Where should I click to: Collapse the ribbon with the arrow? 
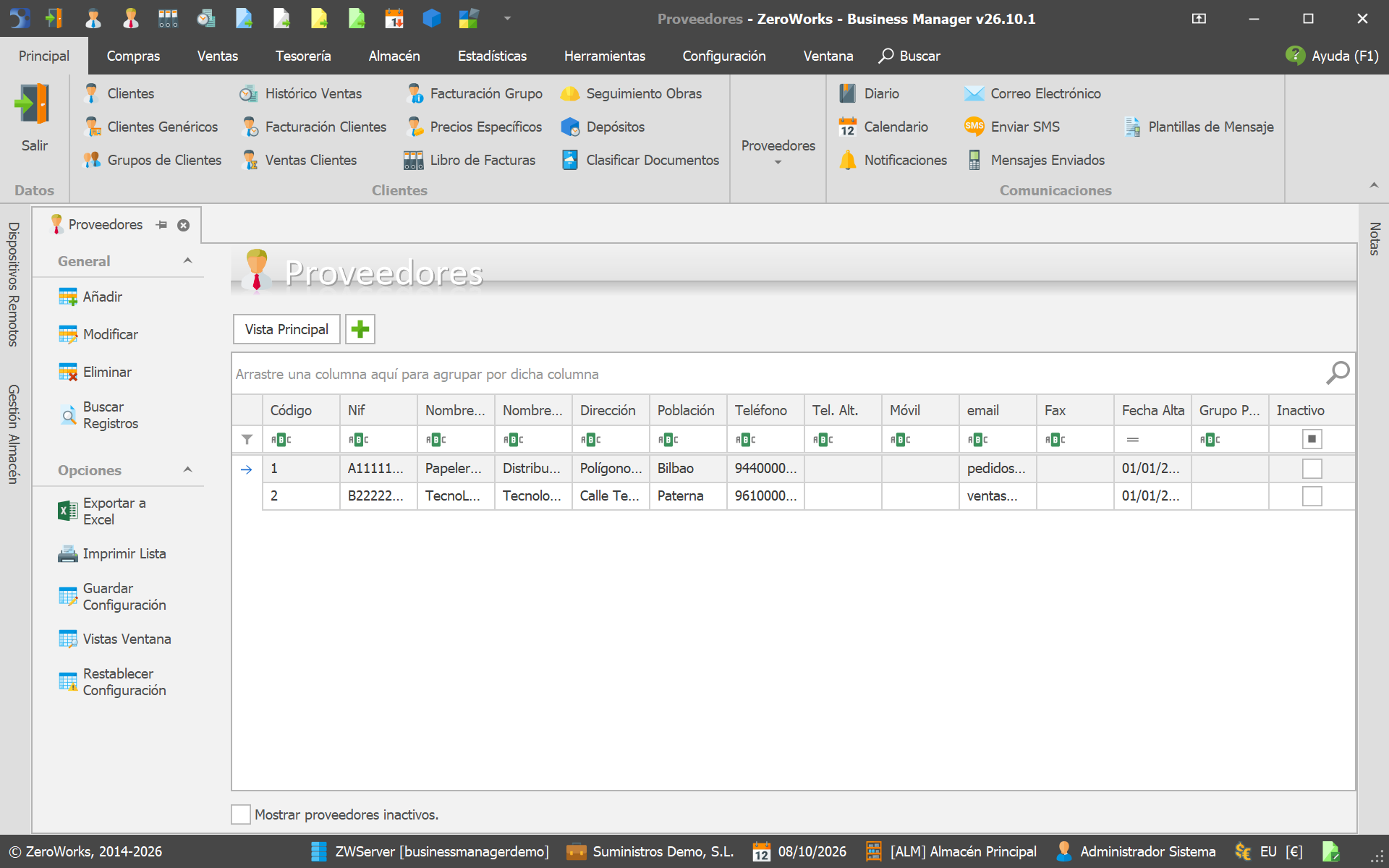pos(1374,186)
